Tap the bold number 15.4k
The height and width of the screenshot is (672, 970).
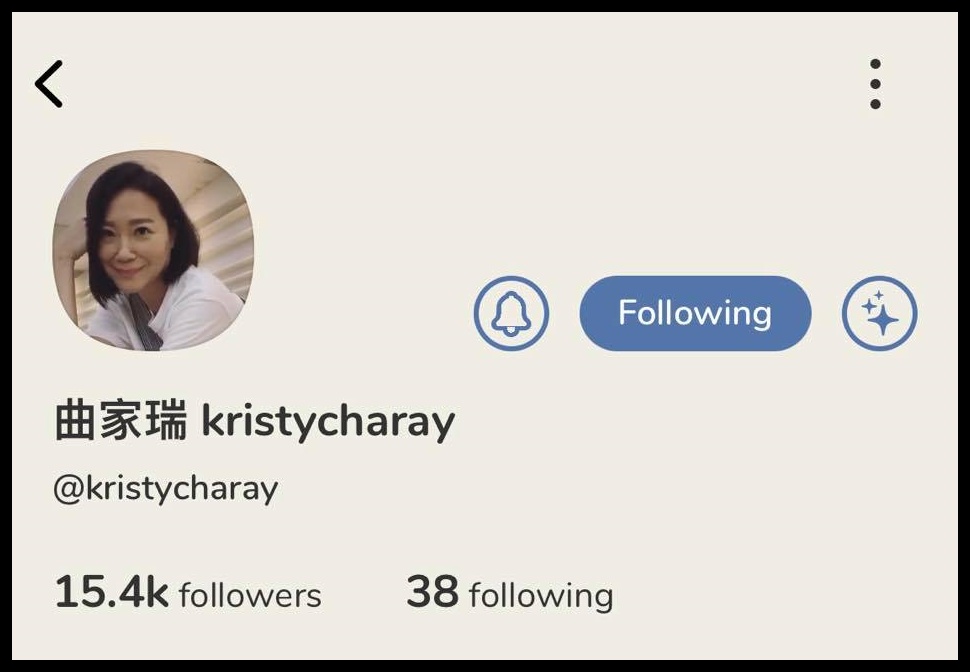[x=111, y=592]
